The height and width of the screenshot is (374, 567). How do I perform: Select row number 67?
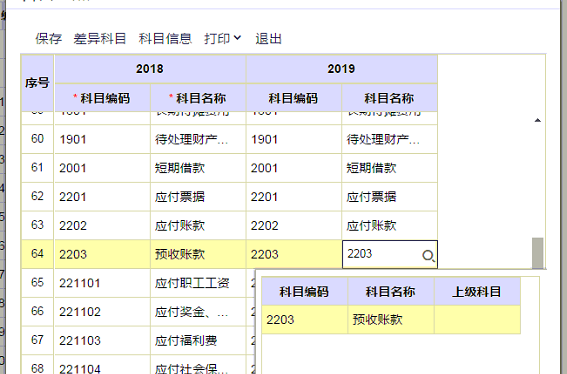coord(37,340)
